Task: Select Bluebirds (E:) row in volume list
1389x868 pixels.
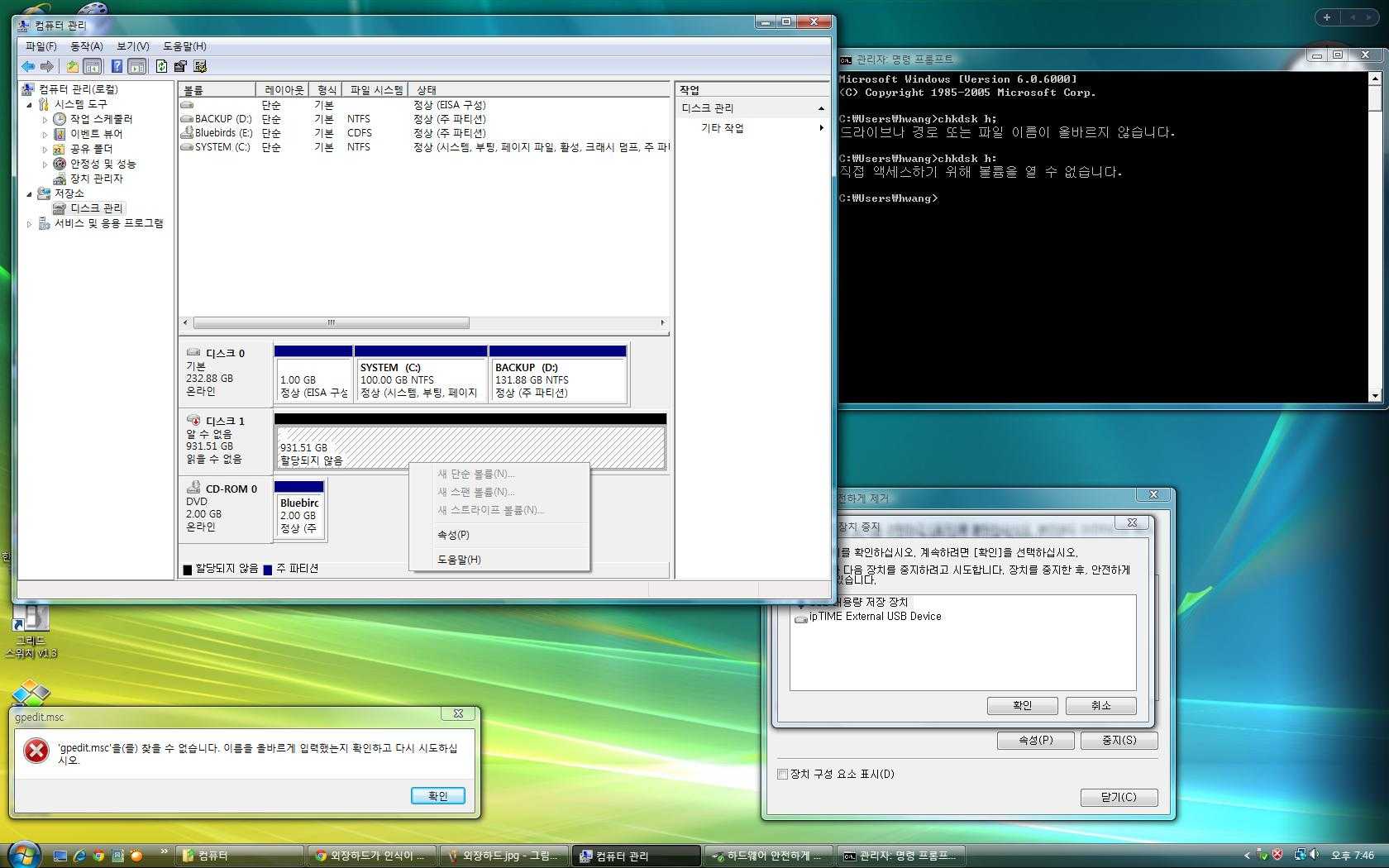Action: click(x=423, y=133)
